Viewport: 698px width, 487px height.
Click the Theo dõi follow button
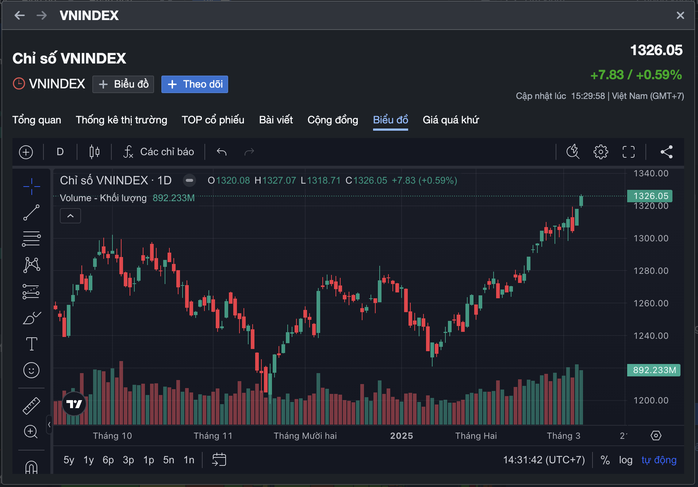(x=195, y=84)
